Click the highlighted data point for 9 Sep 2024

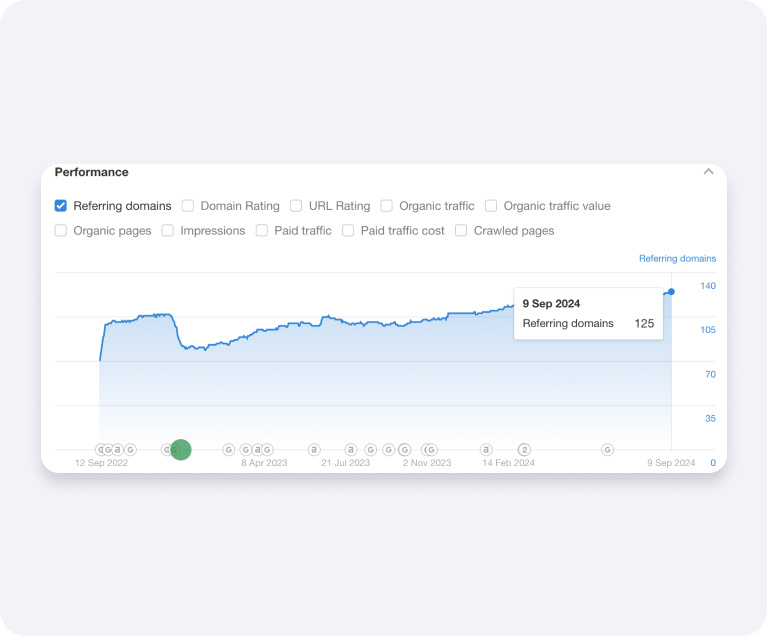click(672, 292)
